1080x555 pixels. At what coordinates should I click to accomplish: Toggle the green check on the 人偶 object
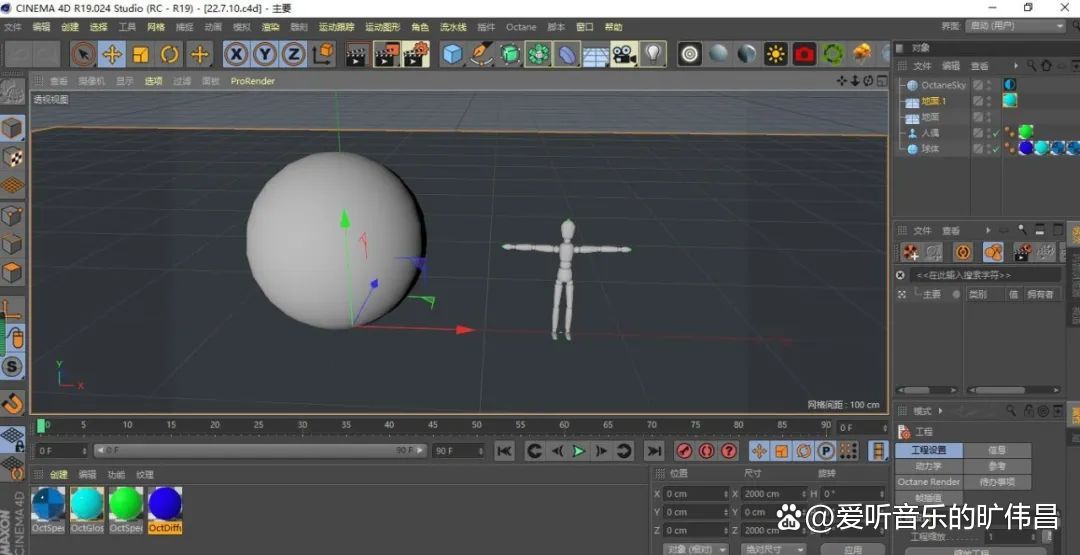point(996,133)
